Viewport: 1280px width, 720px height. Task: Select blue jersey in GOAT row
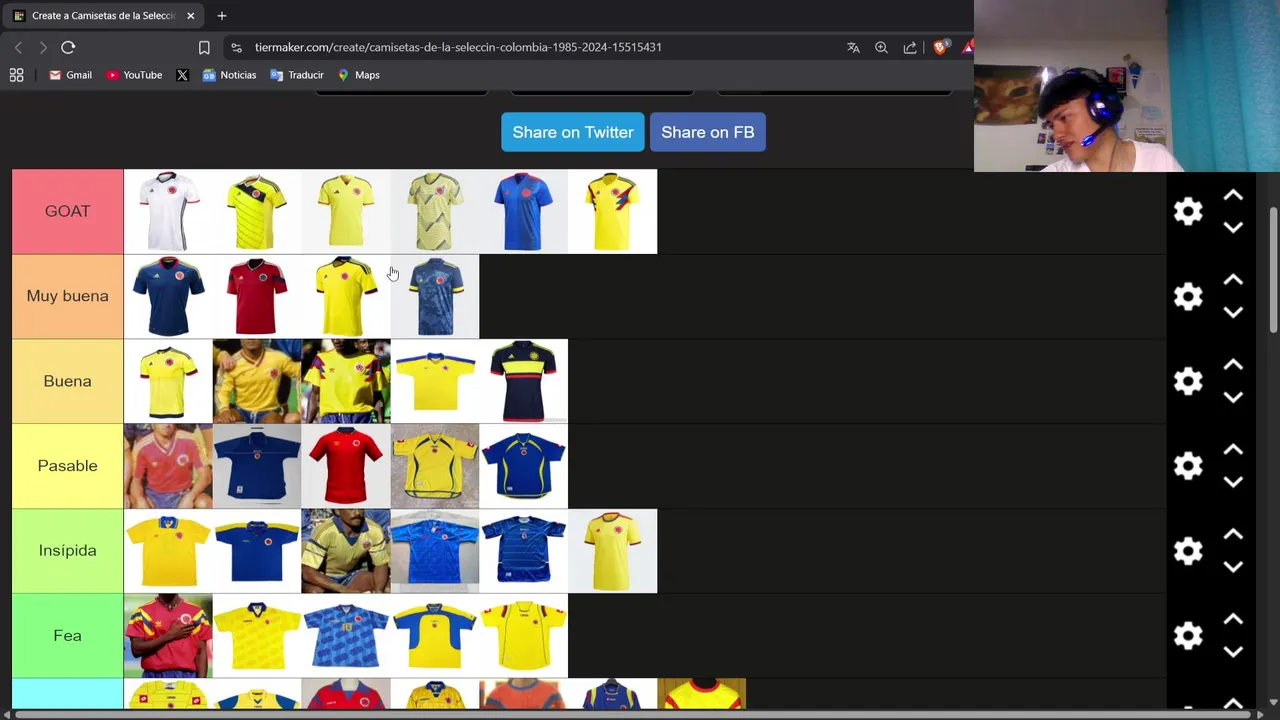point(523,211)
